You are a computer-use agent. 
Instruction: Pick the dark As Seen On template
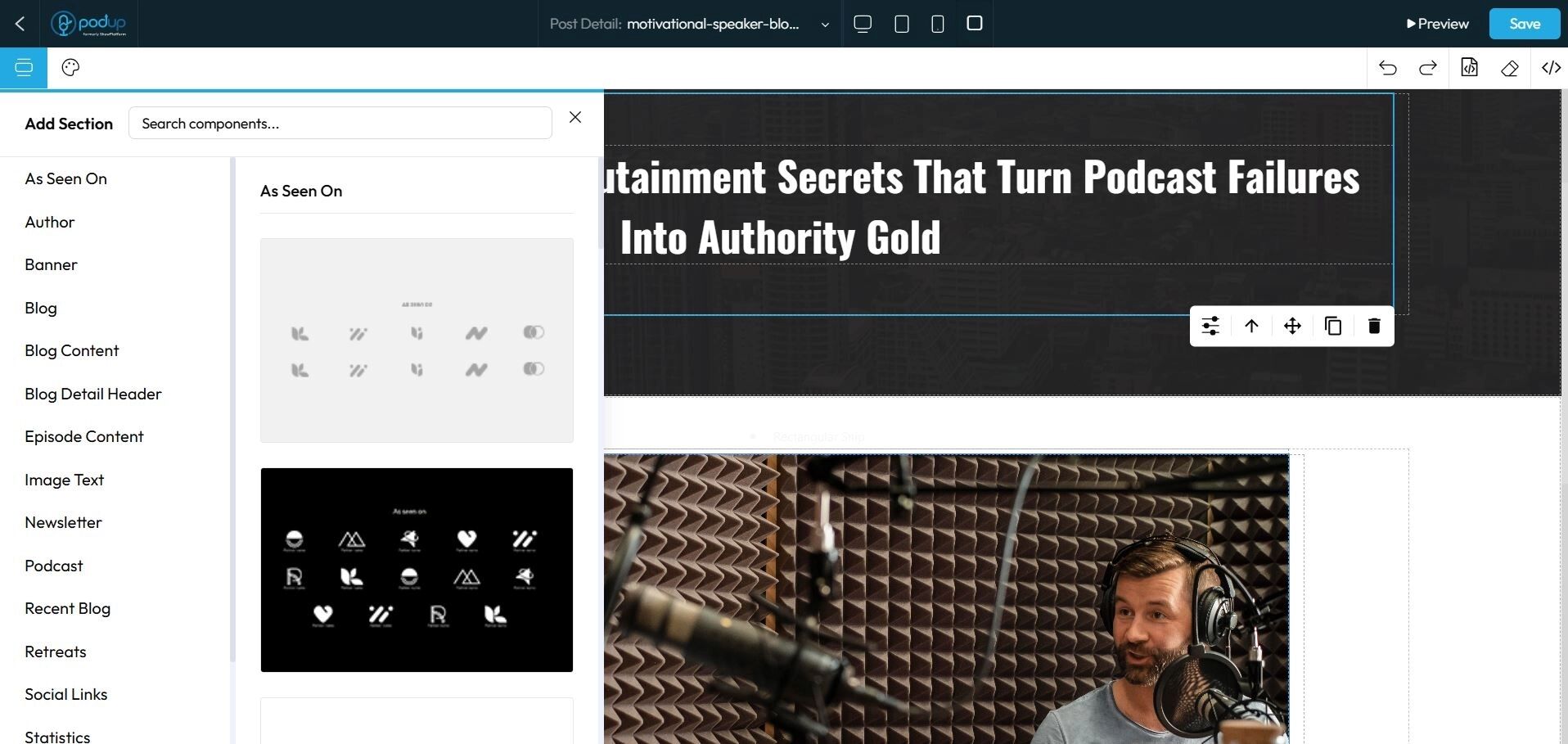pyautogui.click(x=417, y=570)
